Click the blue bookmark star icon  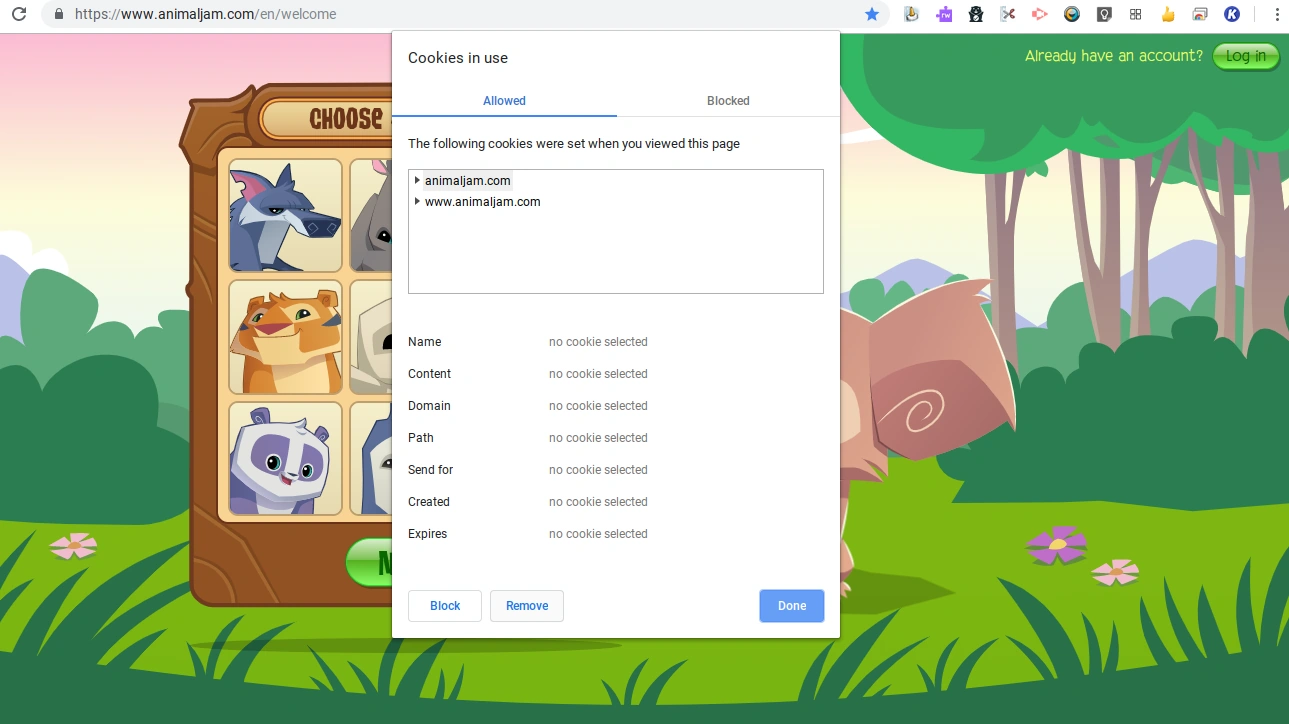click(x=872, y=15)
